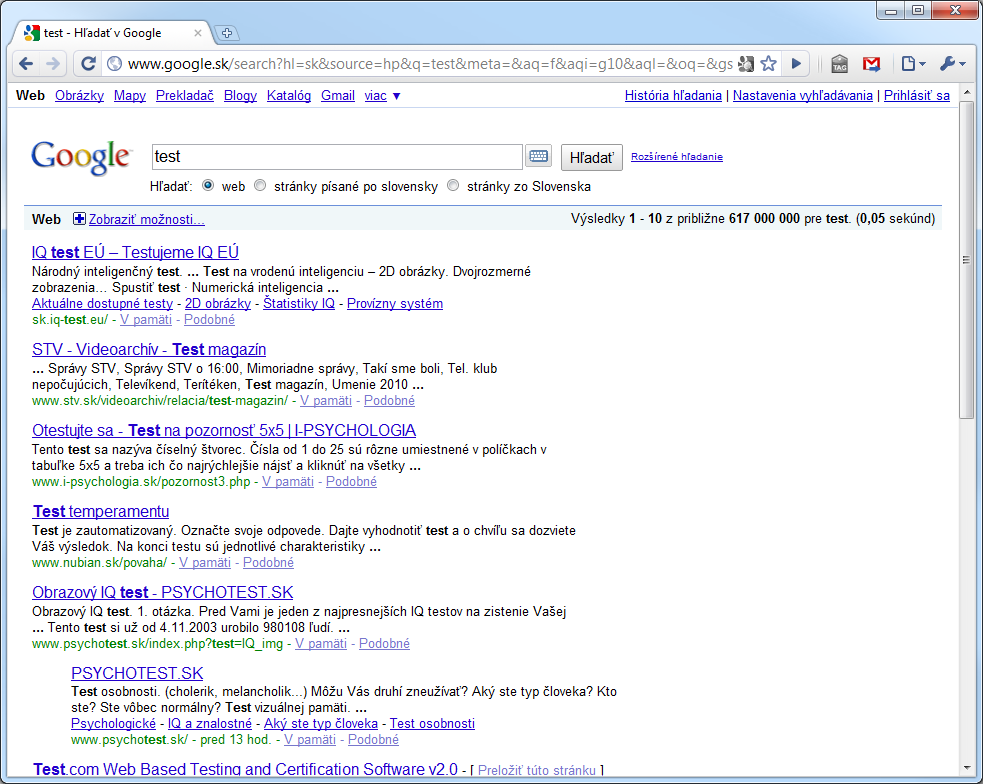The image size is (983, 784).
Task: Click the scrollbar down arrow
Action: (966, 768)
